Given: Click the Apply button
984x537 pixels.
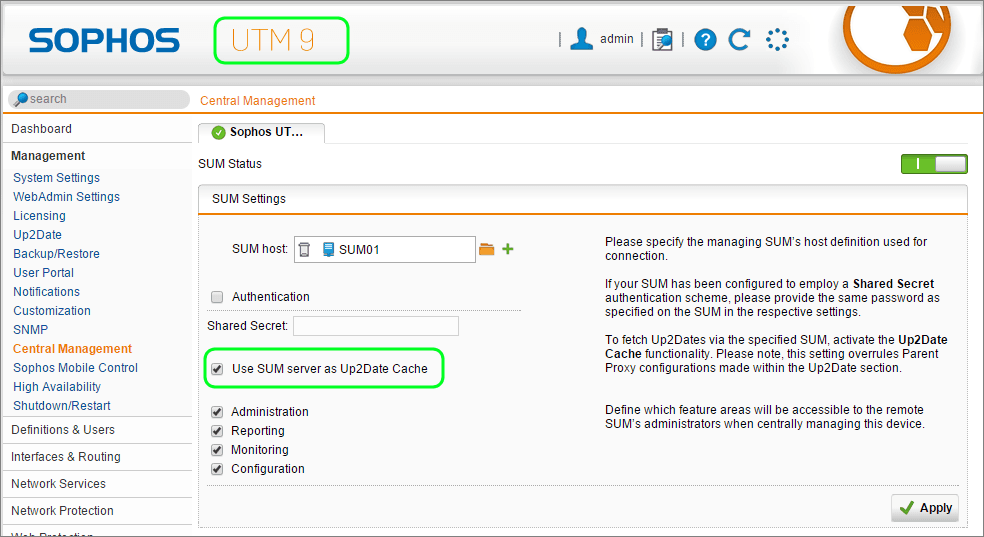Looking at the screenshot, I should pos(926,508).
